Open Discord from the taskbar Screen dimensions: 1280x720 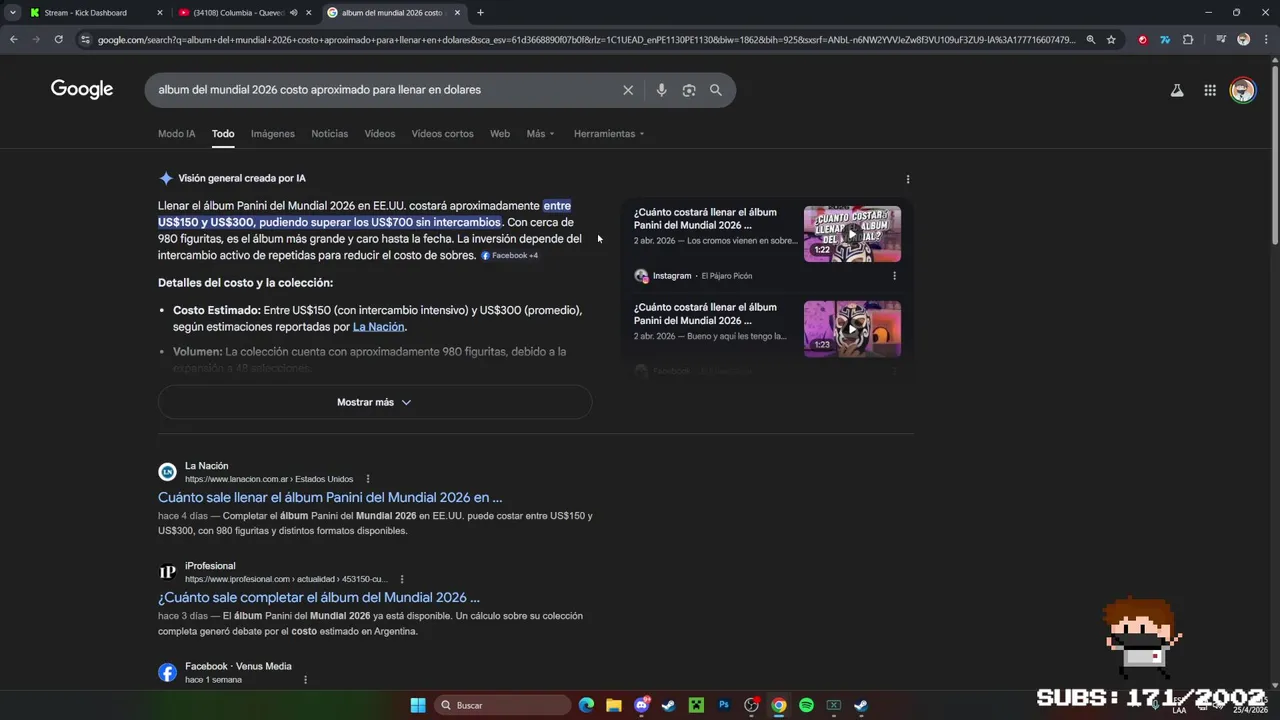tap(642, 705)
